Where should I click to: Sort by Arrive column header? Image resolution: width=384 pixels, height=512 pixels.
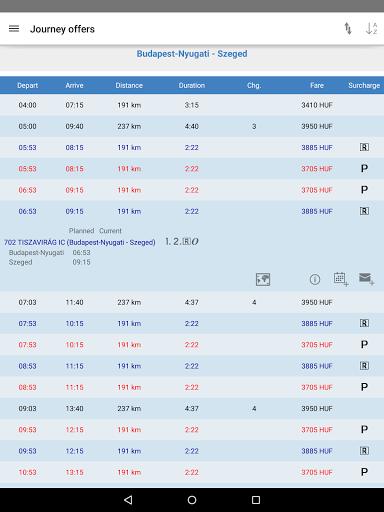coord(74,85)
